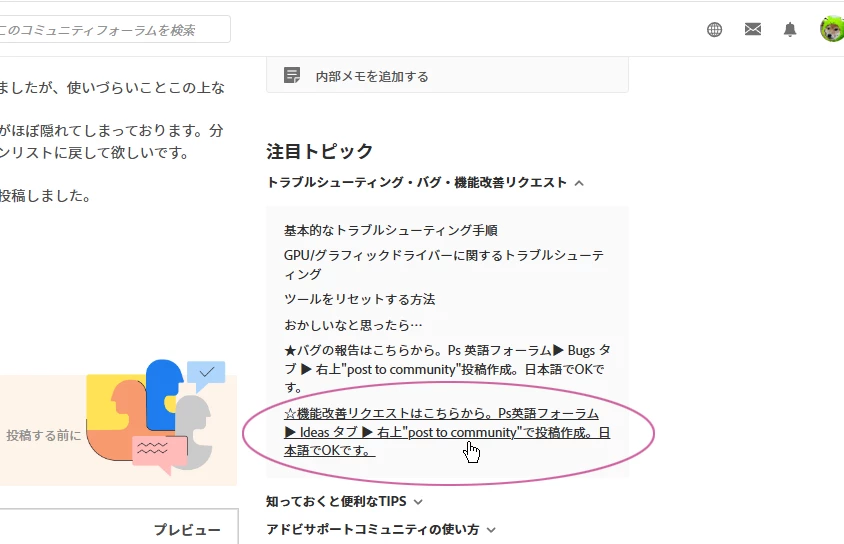Screen dimensions: 844x544
Task: Open the bell notifications icon
Action: (790, 30)
